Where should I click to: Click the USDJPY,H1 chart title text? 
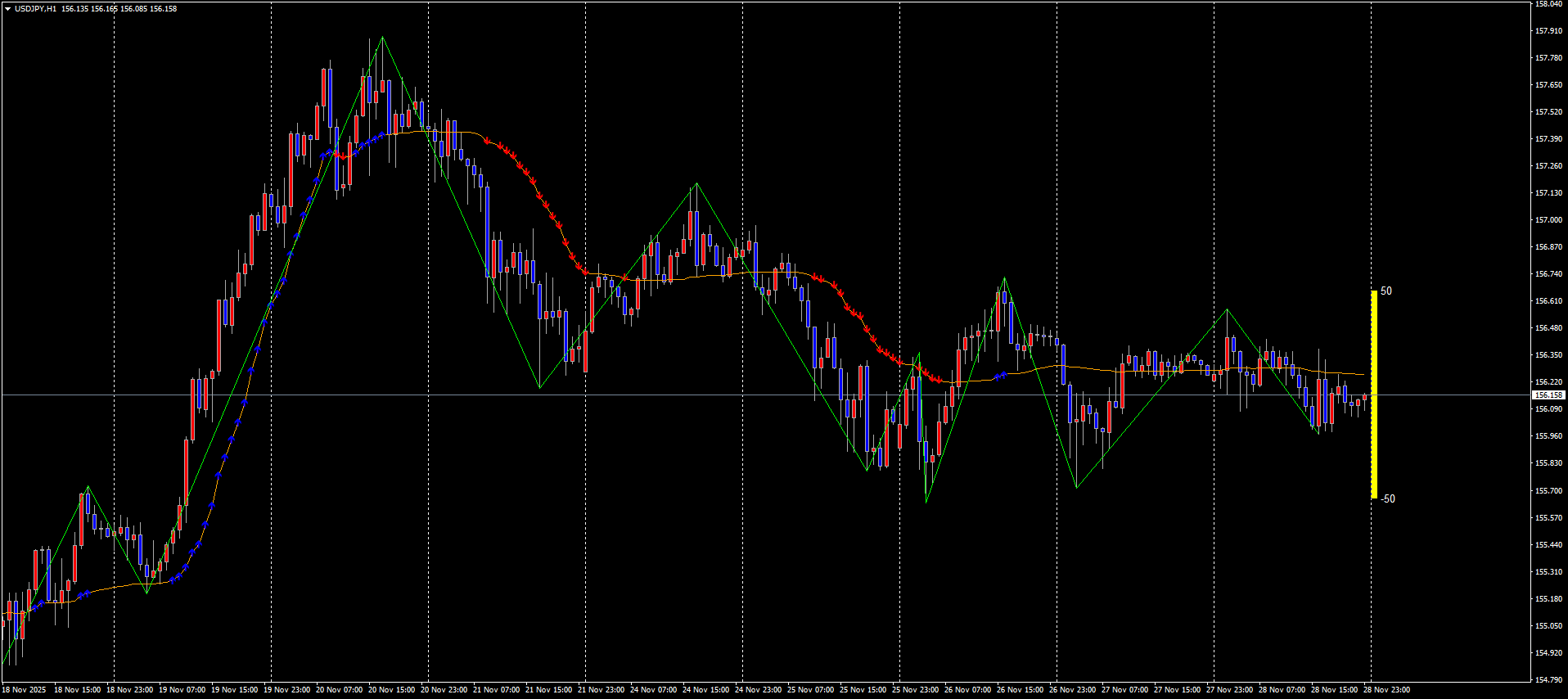point(35,9)
